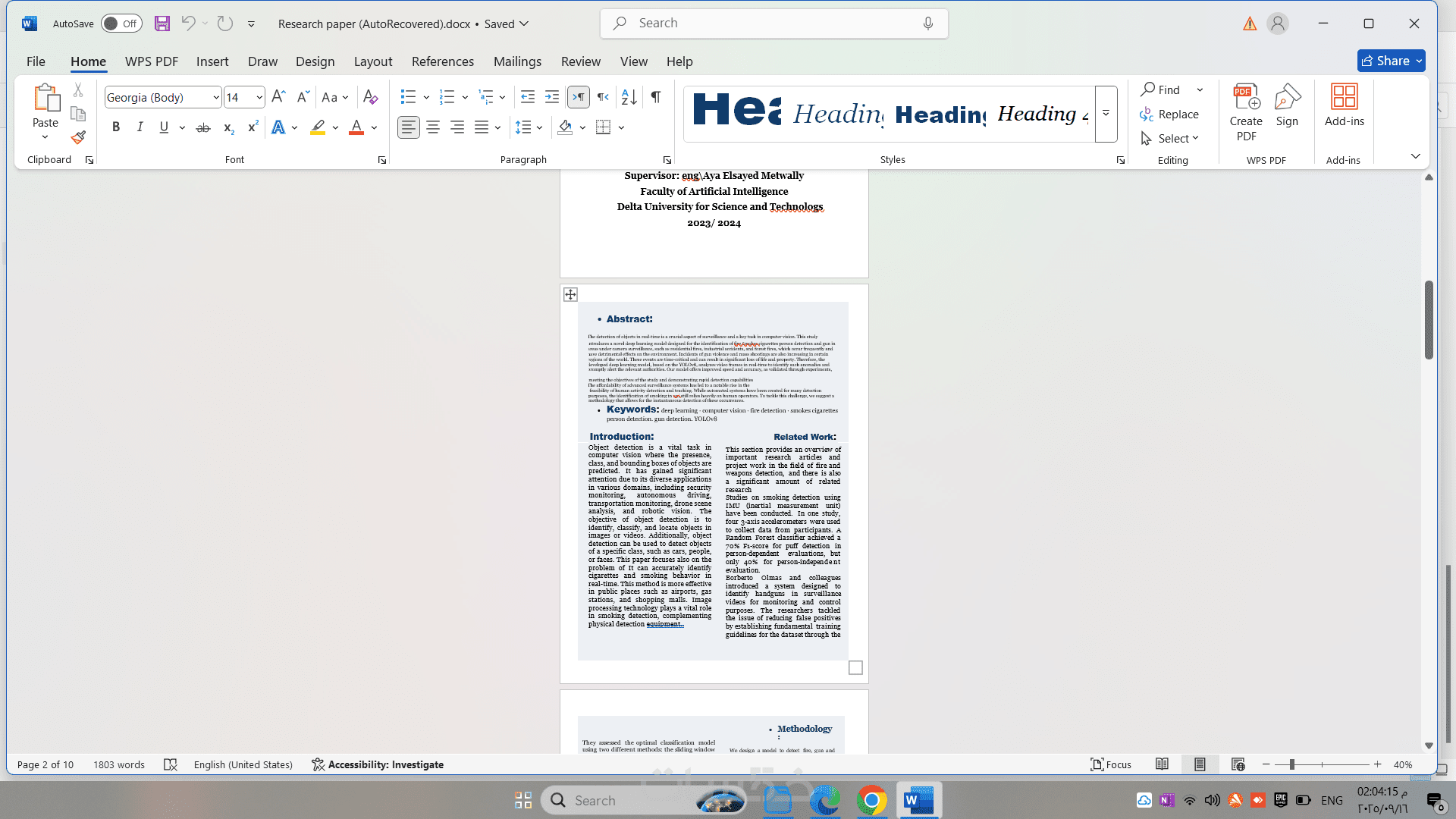Turn on AutoSave

click(x=121, y=24)
